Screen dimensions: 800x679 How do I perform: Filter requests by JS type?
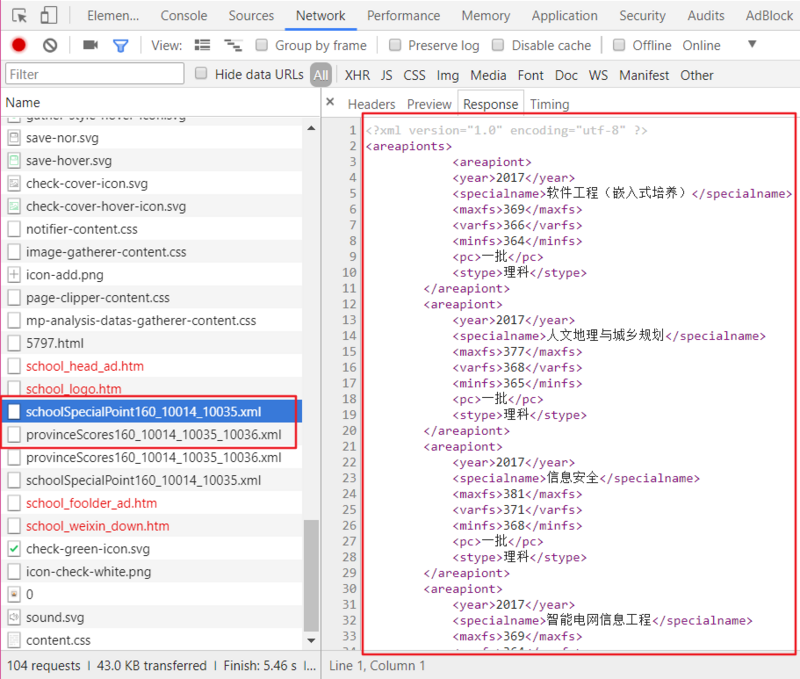[x=386, y=75]
